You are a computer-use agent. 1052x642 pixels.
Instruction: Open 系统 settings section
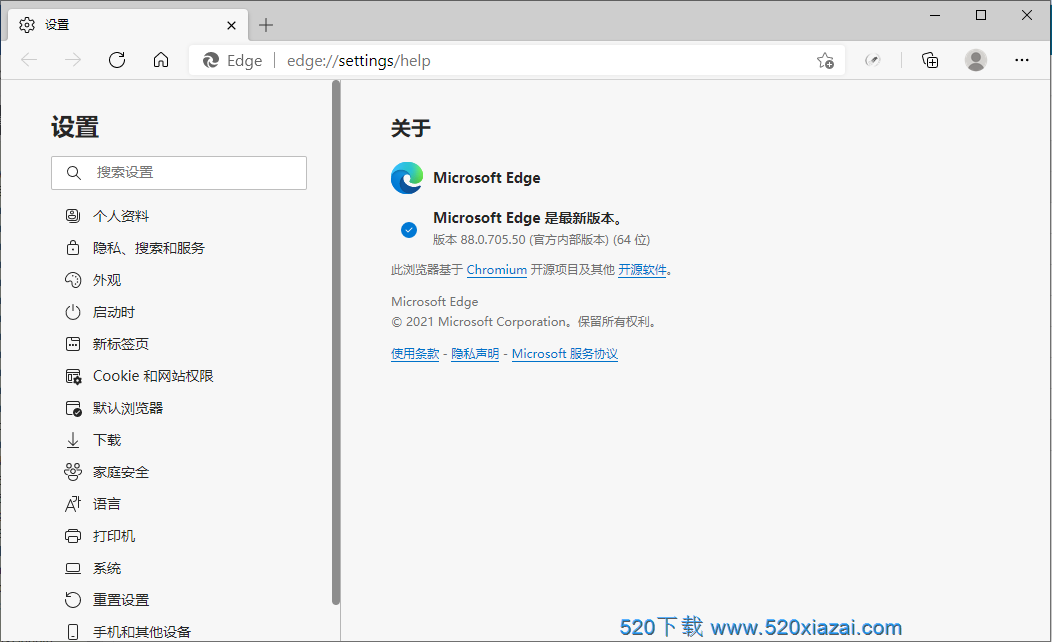coord(107,568)
